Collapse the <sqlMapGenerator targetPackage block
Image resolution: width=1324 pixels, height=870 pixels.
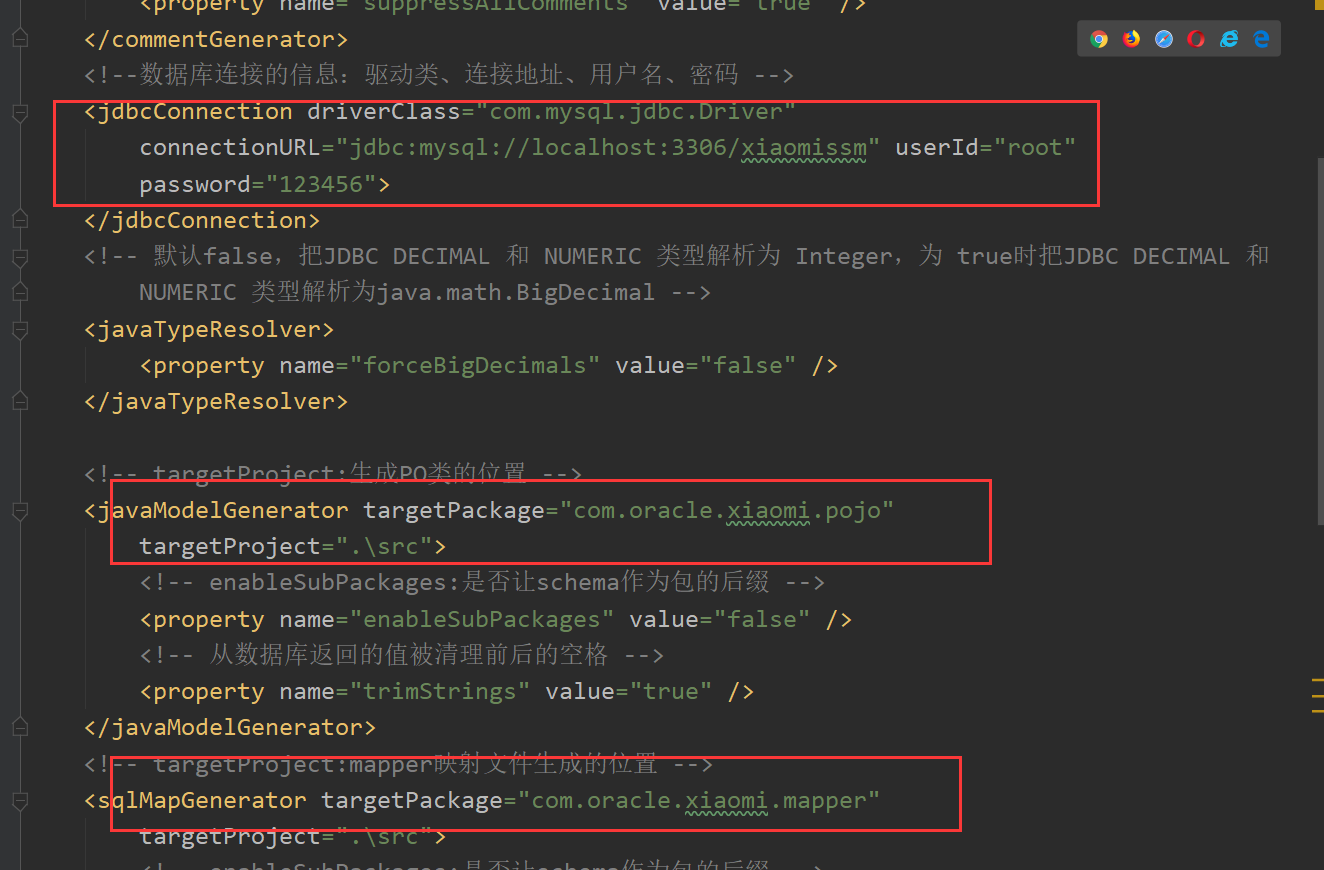(19, 800)
